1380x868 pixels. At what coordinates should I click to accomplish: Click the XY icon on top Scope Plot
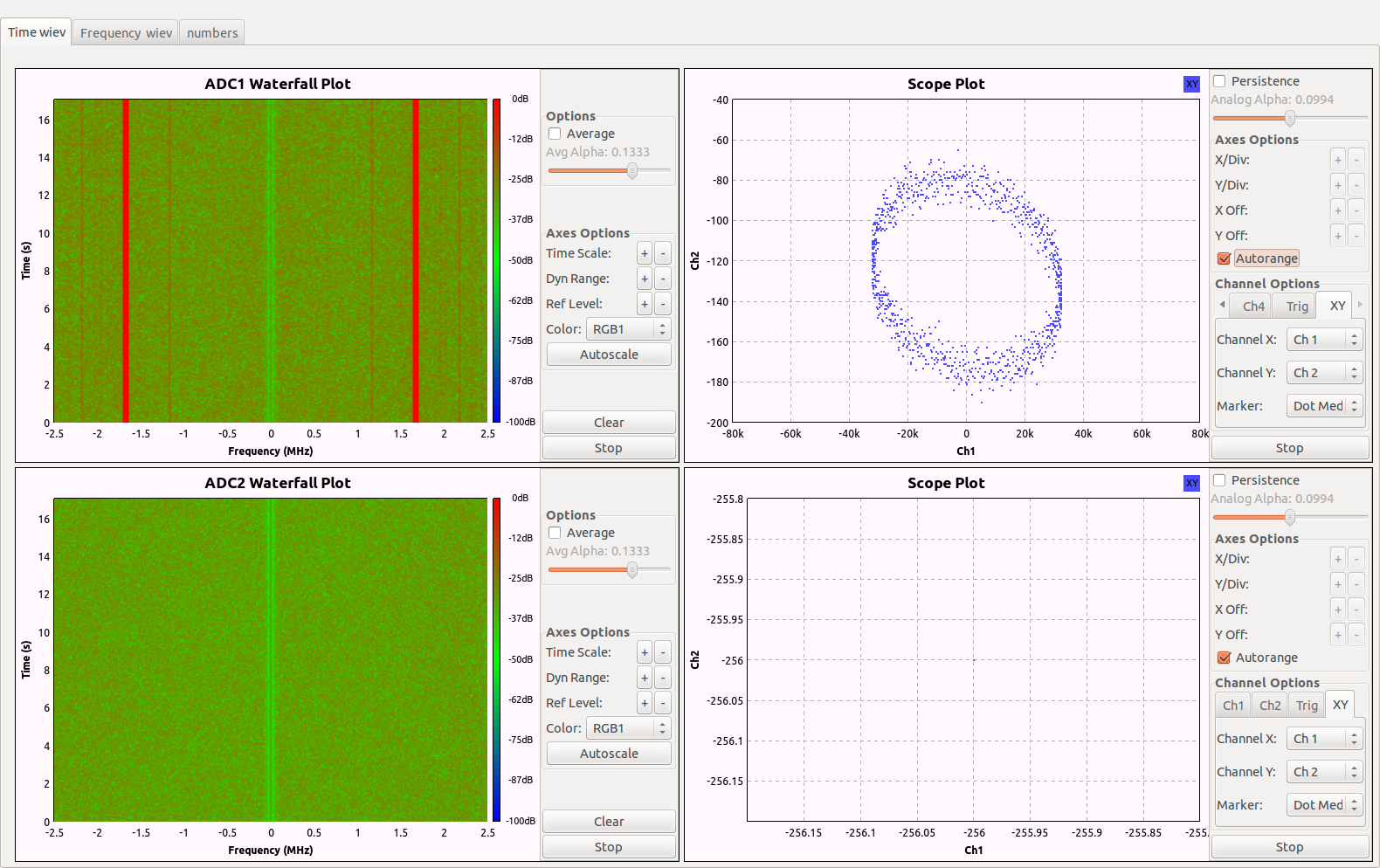pyautogui.click(x=1191, y=84)
